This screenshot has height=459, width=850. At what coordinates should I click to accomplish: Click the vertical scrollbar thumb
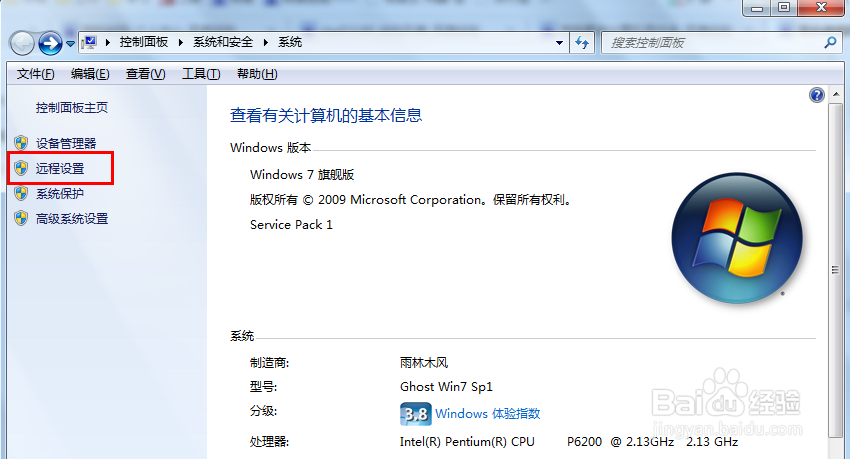tap(835, 270)
